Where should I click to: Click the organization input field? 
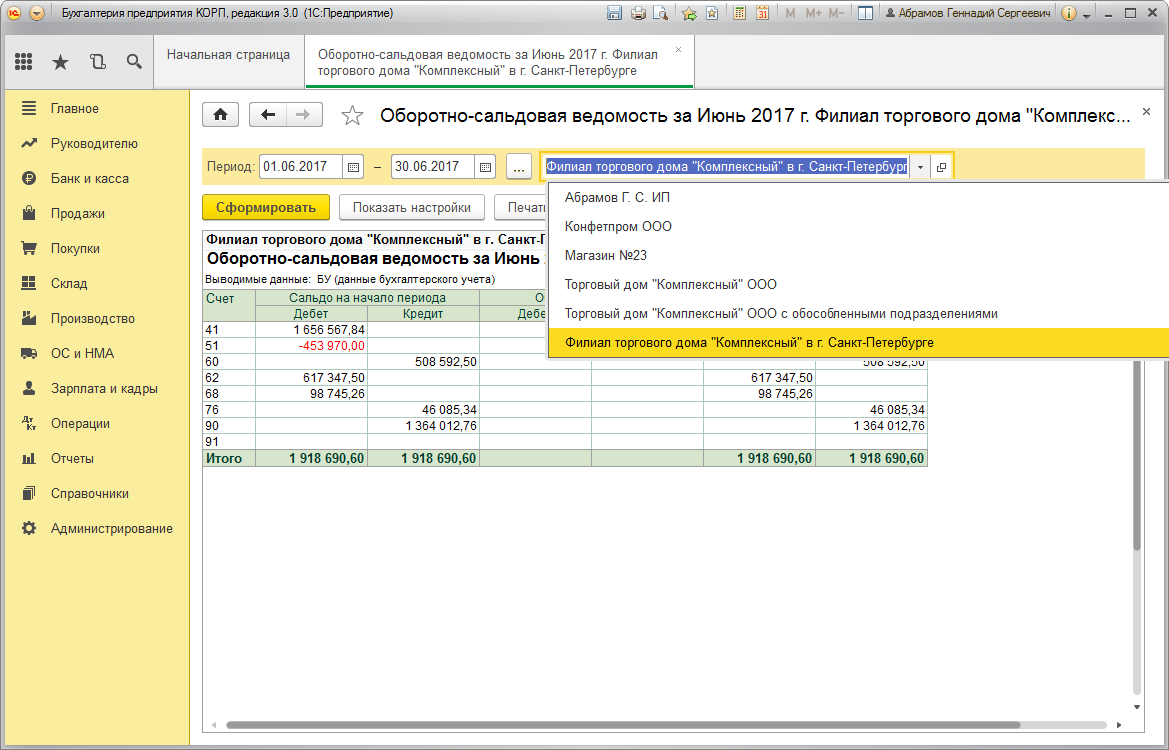point(726,167)
